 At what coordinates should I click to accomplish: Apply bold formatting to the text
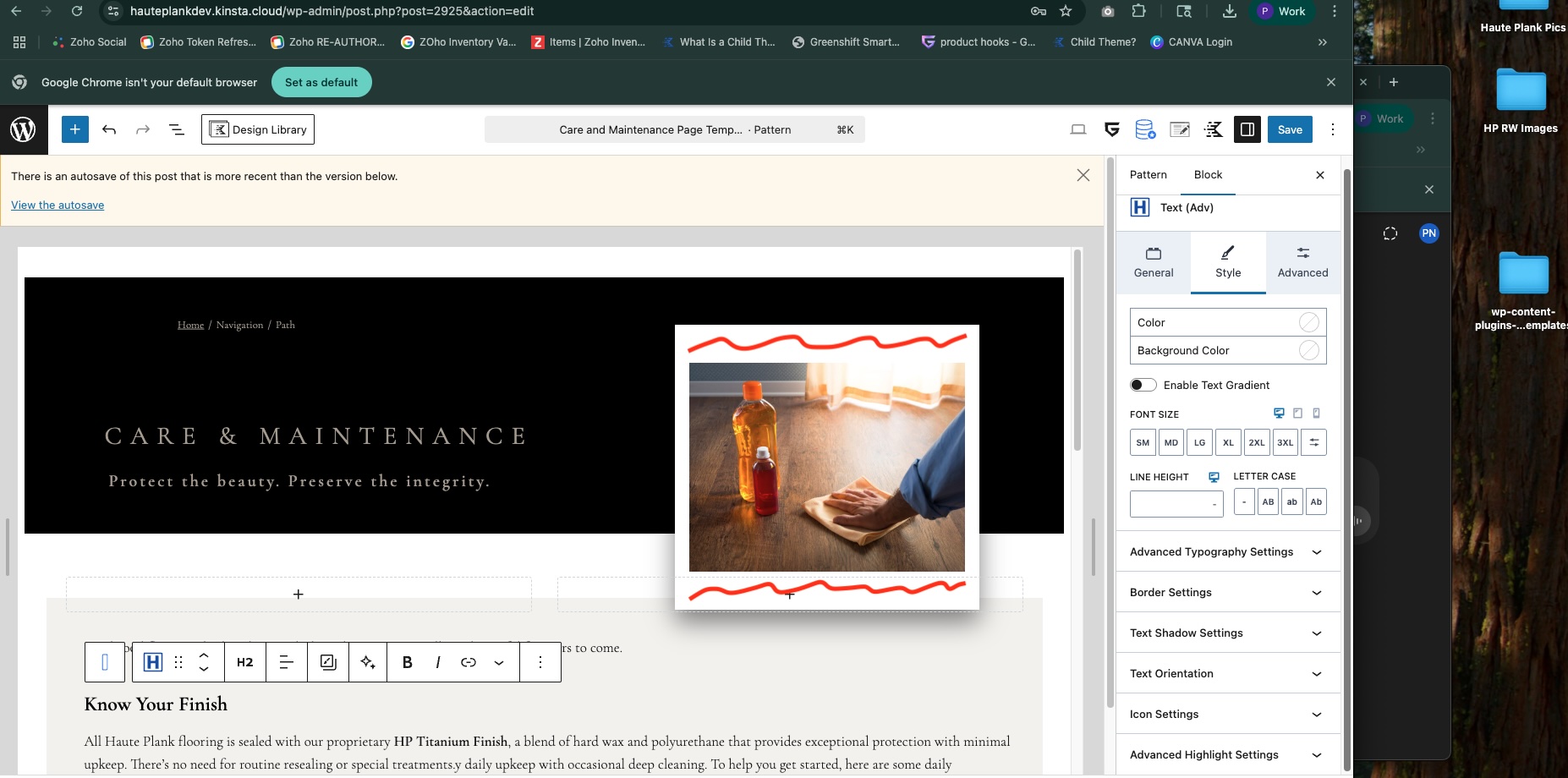[x=408, y=662]
